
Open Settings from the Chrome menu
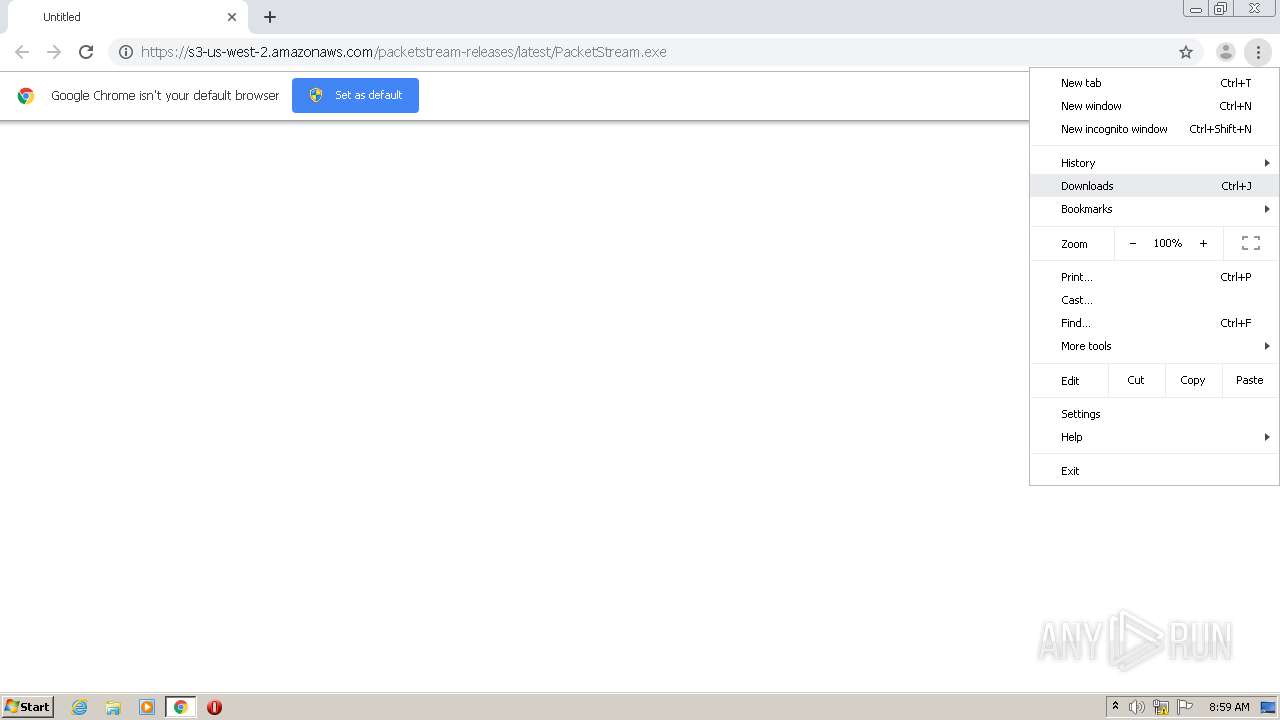coord(1155,414)
